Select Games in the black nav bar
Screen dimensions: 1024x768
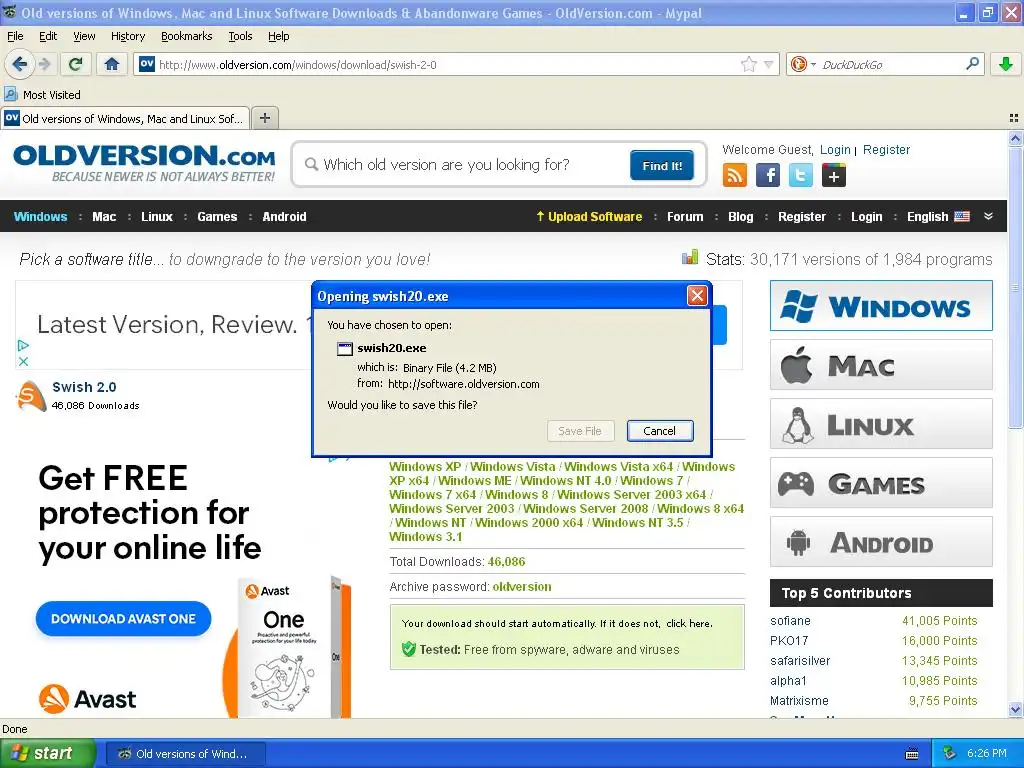[217, 216]
